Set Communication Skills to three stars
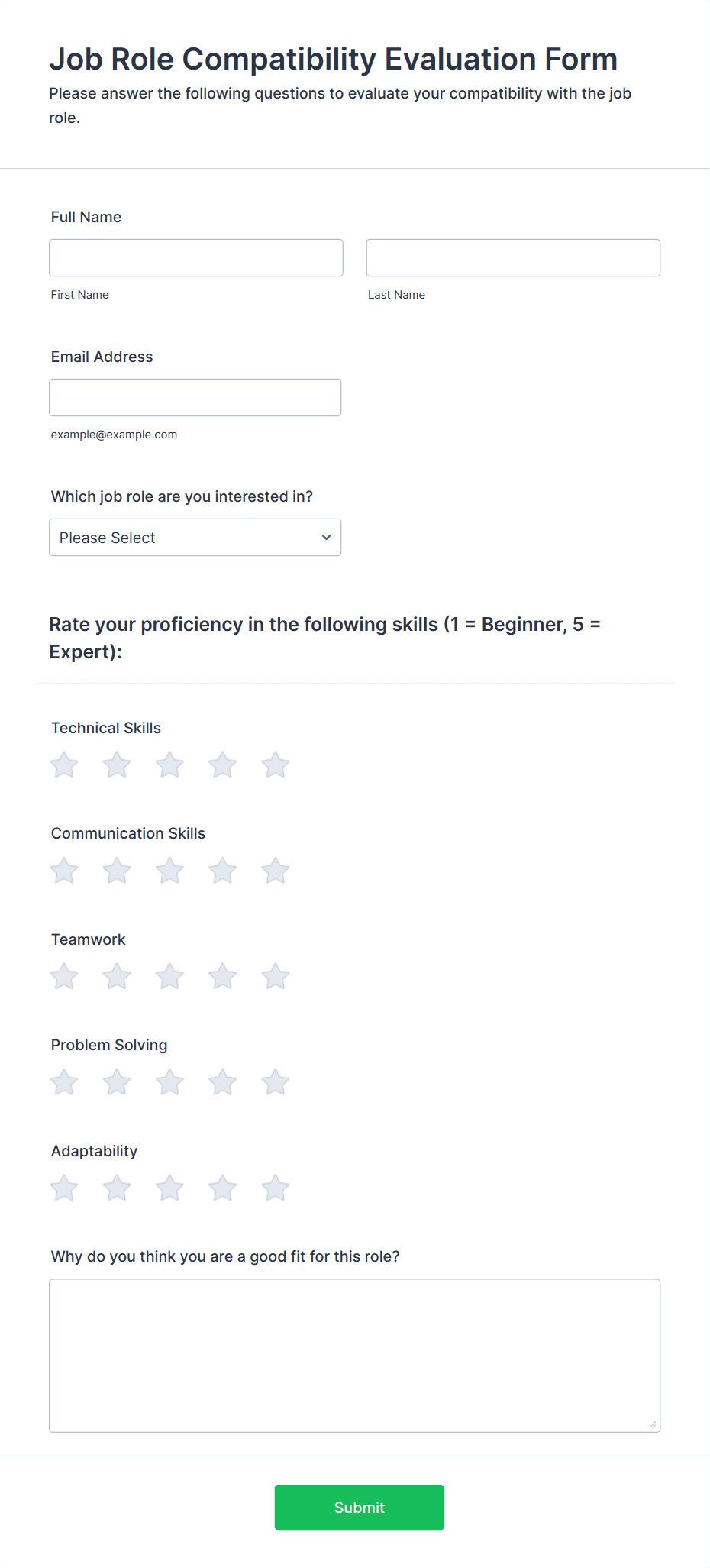710x1568 pixels. tap(169, 871)
